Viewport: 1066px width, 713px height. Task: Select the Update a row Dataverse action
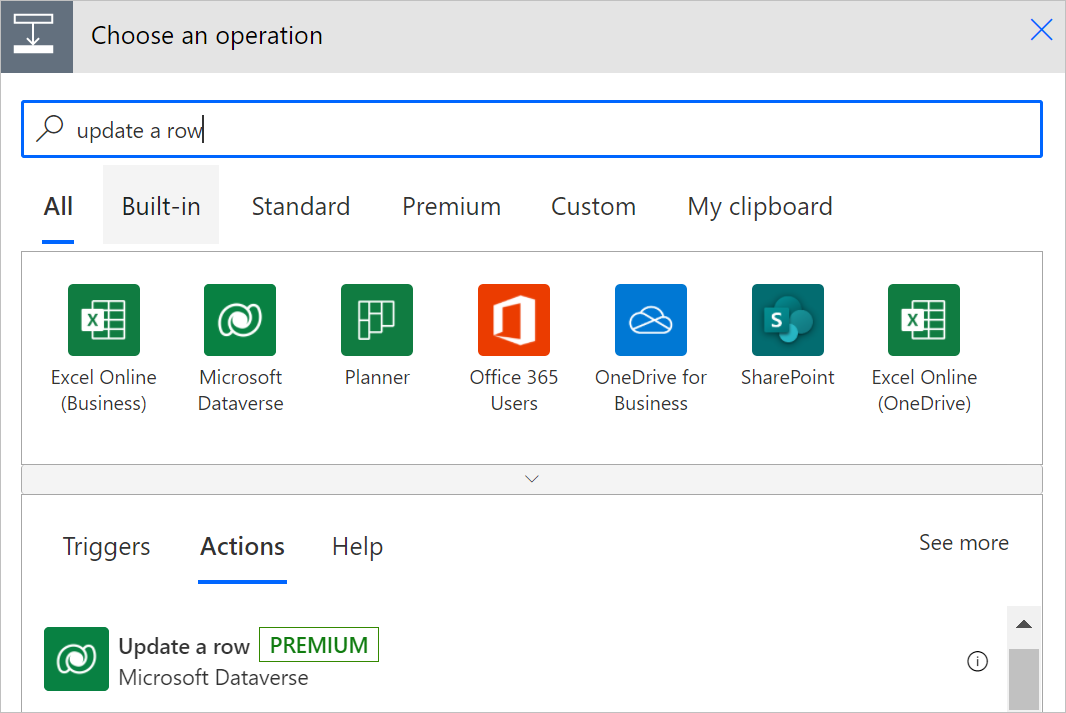click(184, 646)
